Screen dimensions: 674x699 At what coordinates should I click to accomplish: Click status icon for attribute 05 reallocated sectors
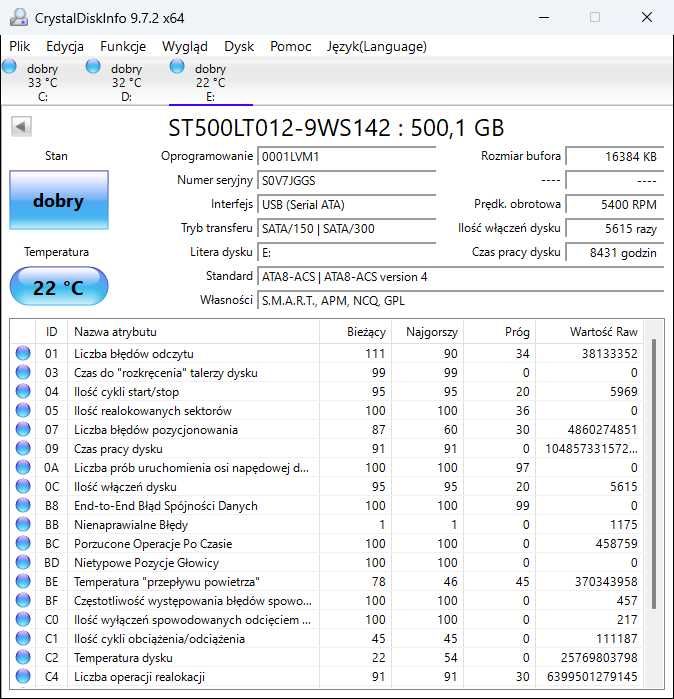23,410
